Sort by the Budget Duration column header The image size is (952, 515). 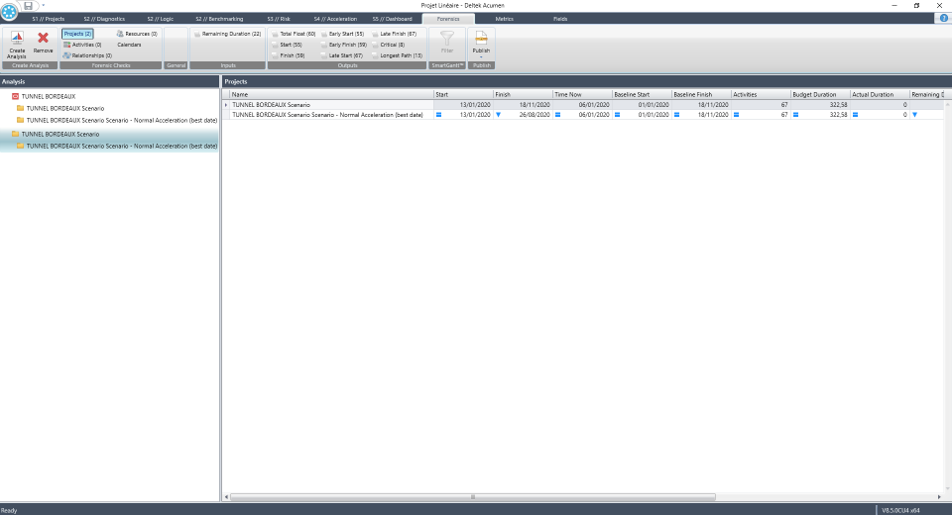[x=820, y=95]
